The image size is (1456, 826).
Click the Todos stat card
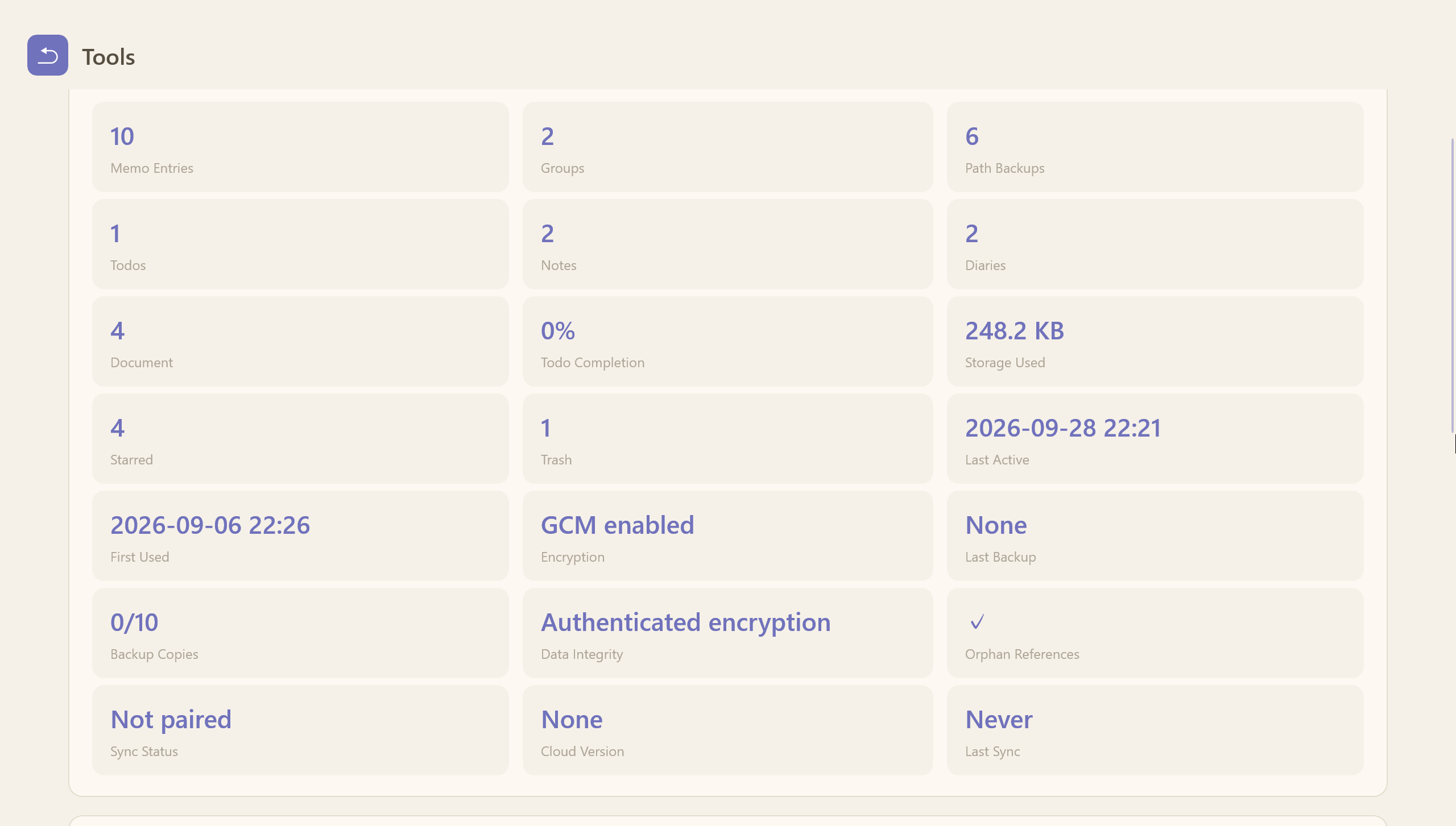click(300, 244)
